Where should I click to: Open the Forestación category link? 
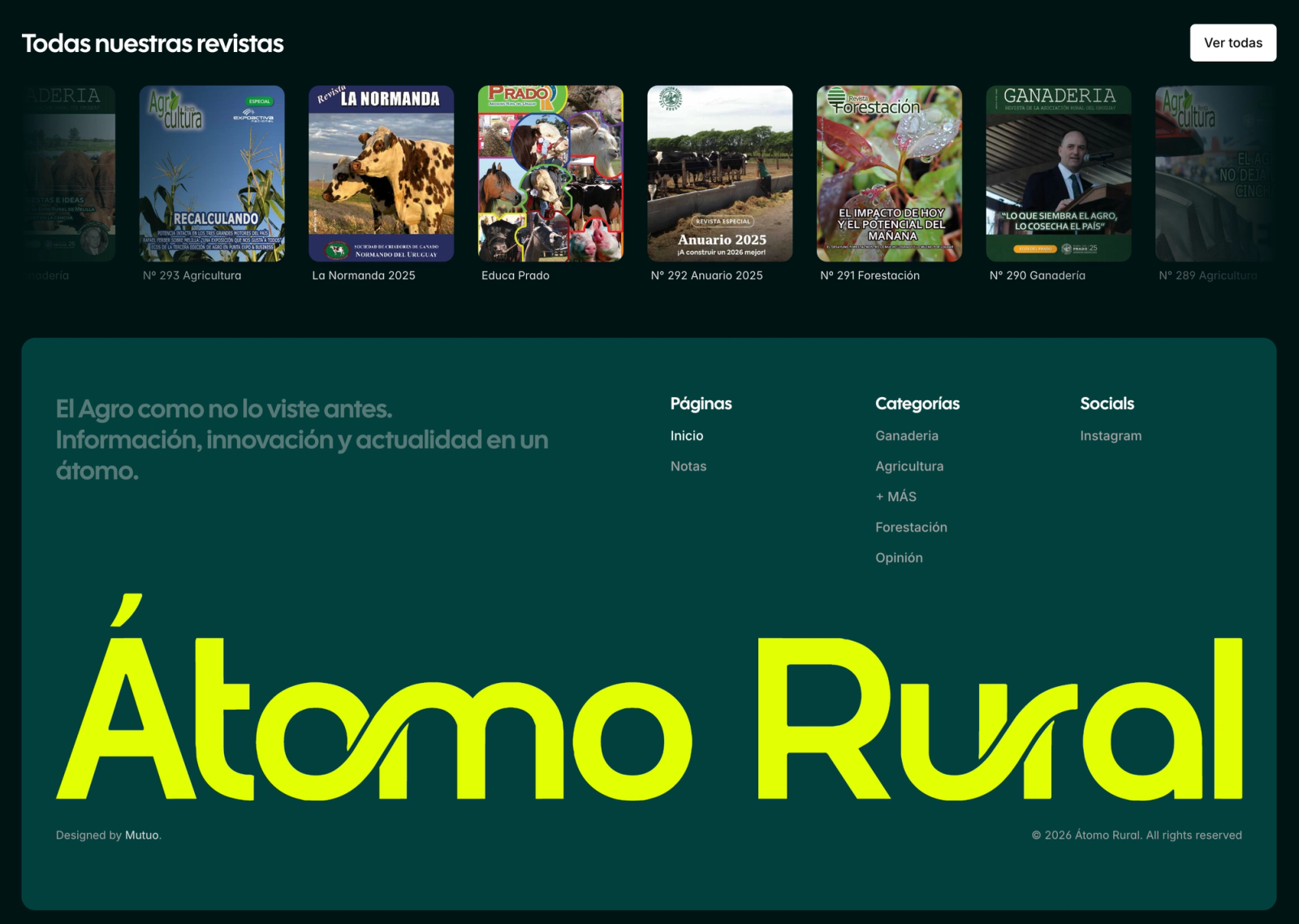[911, 527]
